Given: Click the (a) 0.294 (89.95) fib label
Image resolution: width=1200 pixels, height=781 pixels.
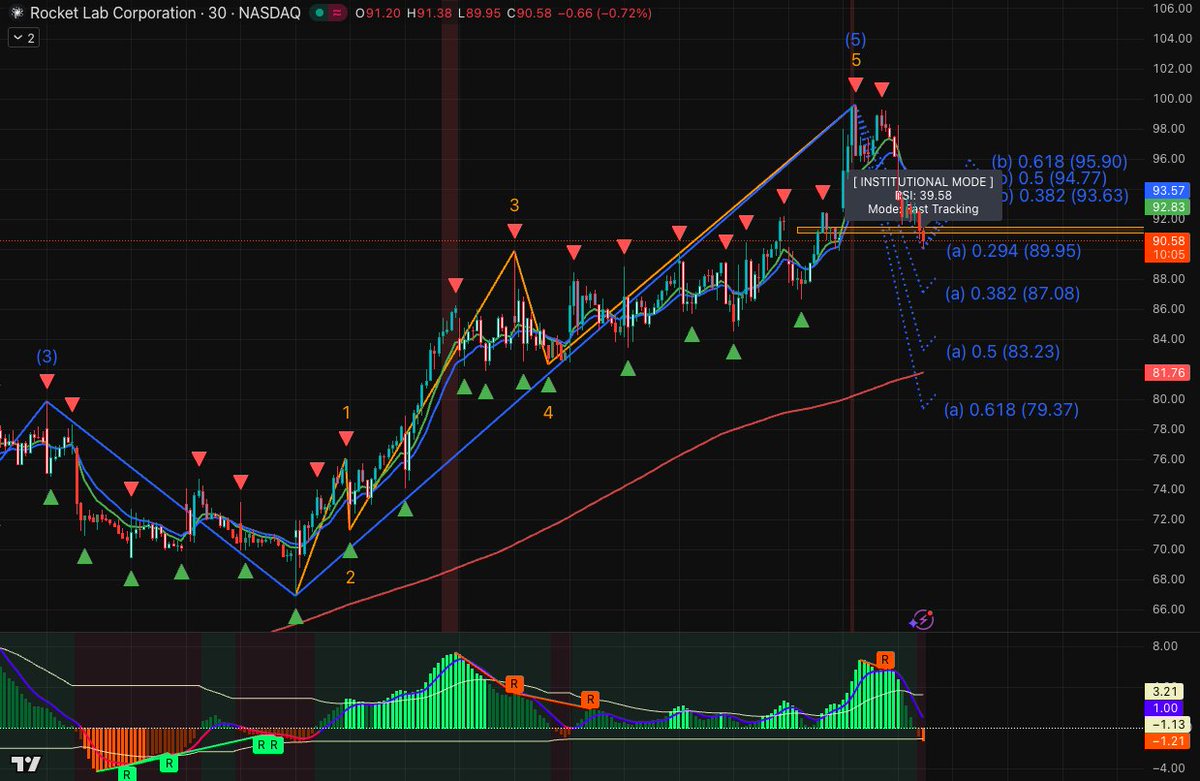Looking at the screenshot, I should (1013, 251).
